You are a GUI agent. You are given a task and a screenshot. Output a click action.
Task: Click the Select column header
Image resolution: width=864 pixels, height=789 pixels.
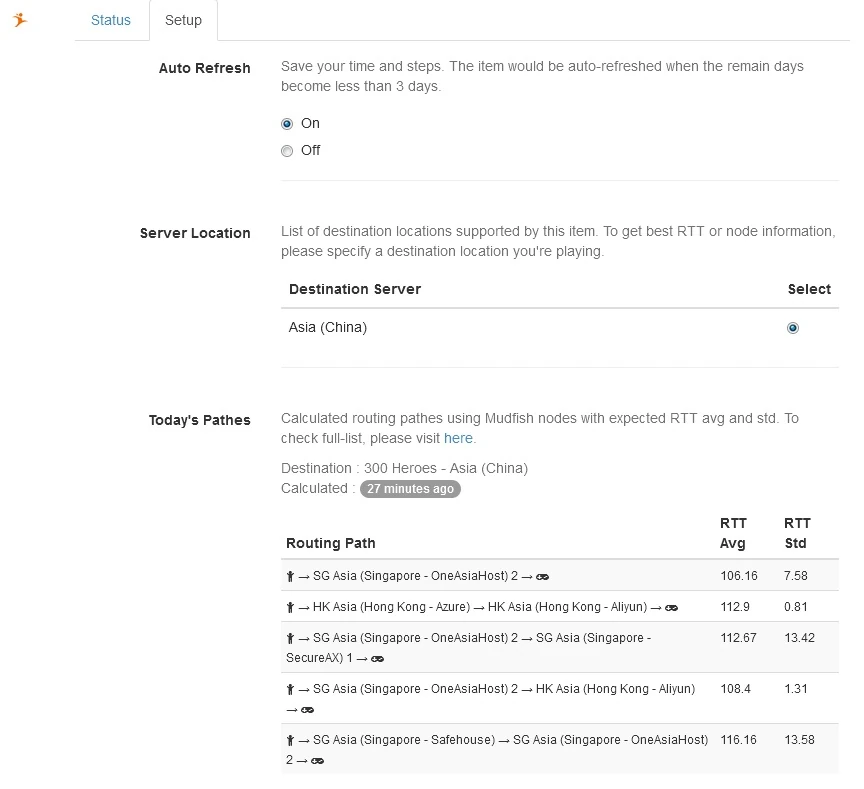(x=809, y=289)
